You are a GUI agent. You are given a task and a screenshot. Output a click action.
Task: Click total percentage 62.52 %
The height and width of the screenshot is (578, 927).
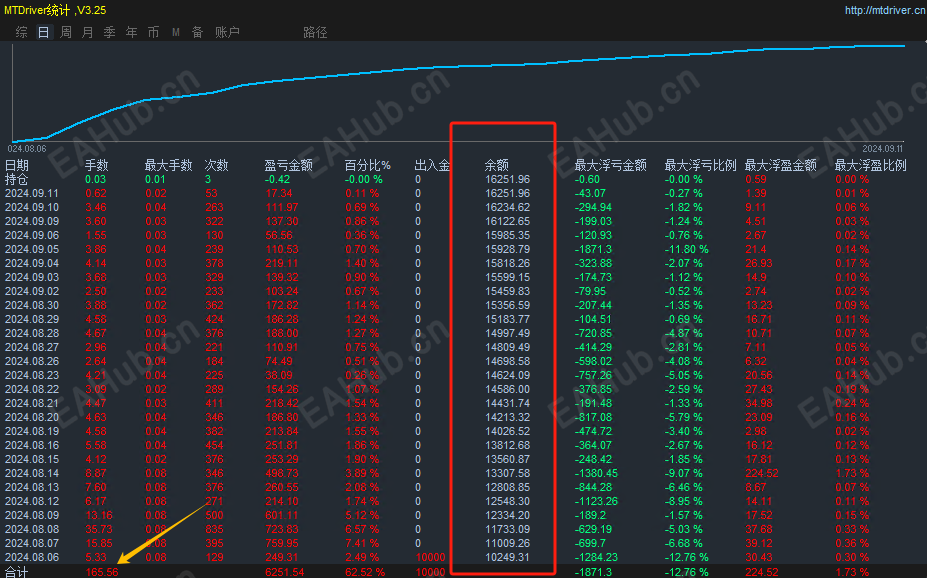click(x=365, y=572)
